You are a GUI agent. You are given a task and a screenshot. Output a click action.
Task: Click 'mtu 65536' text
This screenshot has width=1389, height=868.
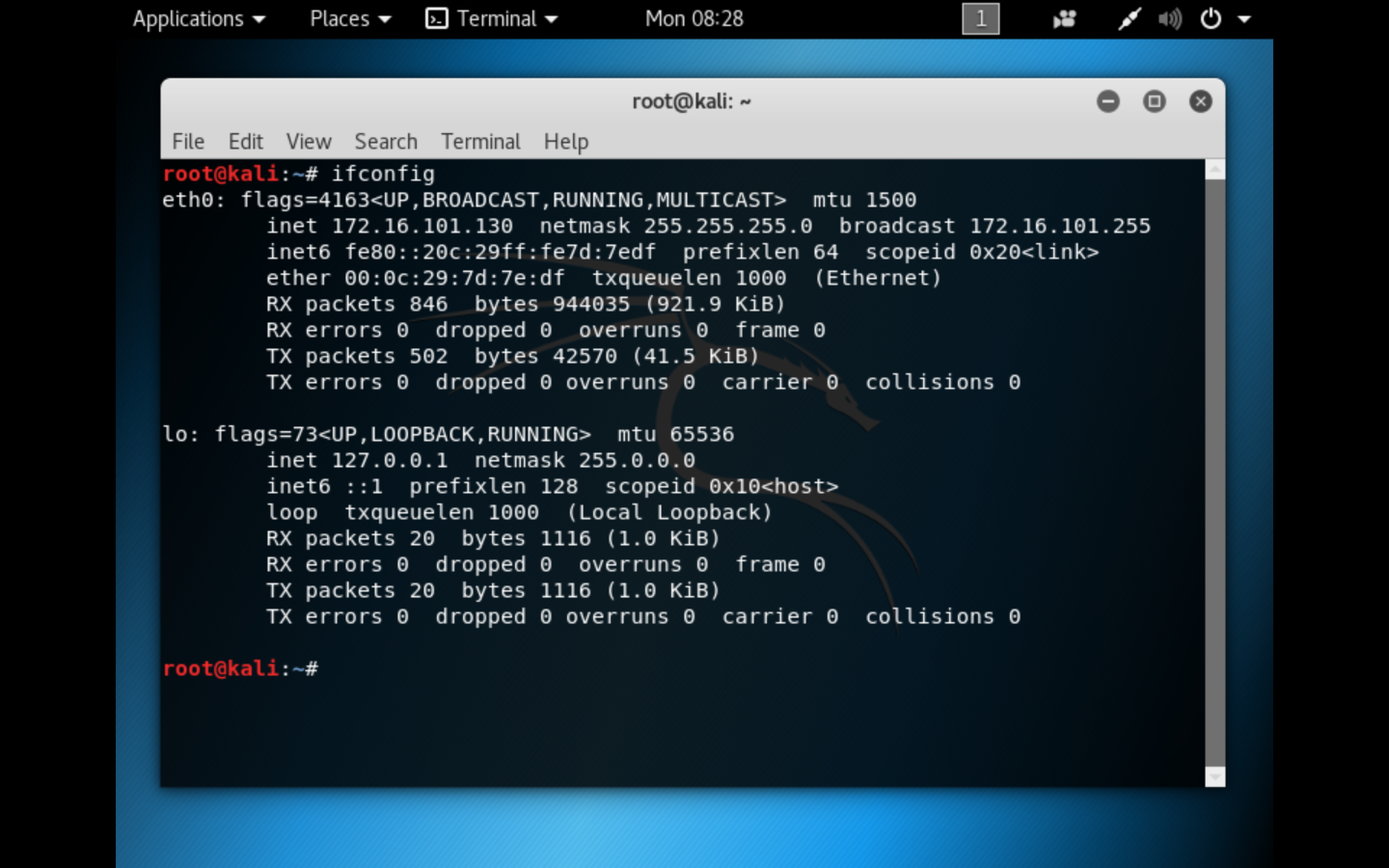pyautogui.click(x=676, y=434)
